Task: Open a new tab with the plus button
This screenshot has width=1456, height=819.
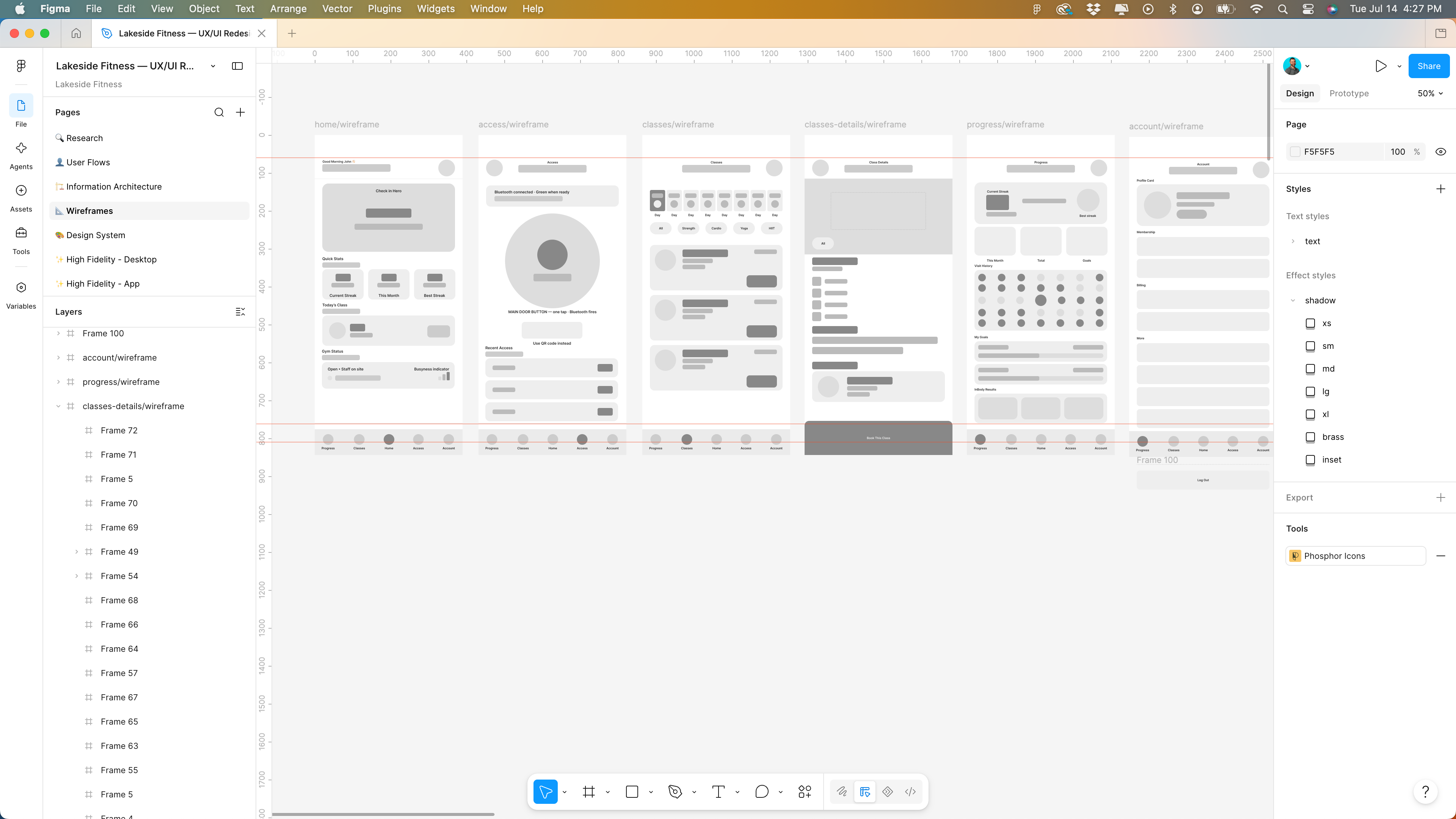Action: coord(292,33)
